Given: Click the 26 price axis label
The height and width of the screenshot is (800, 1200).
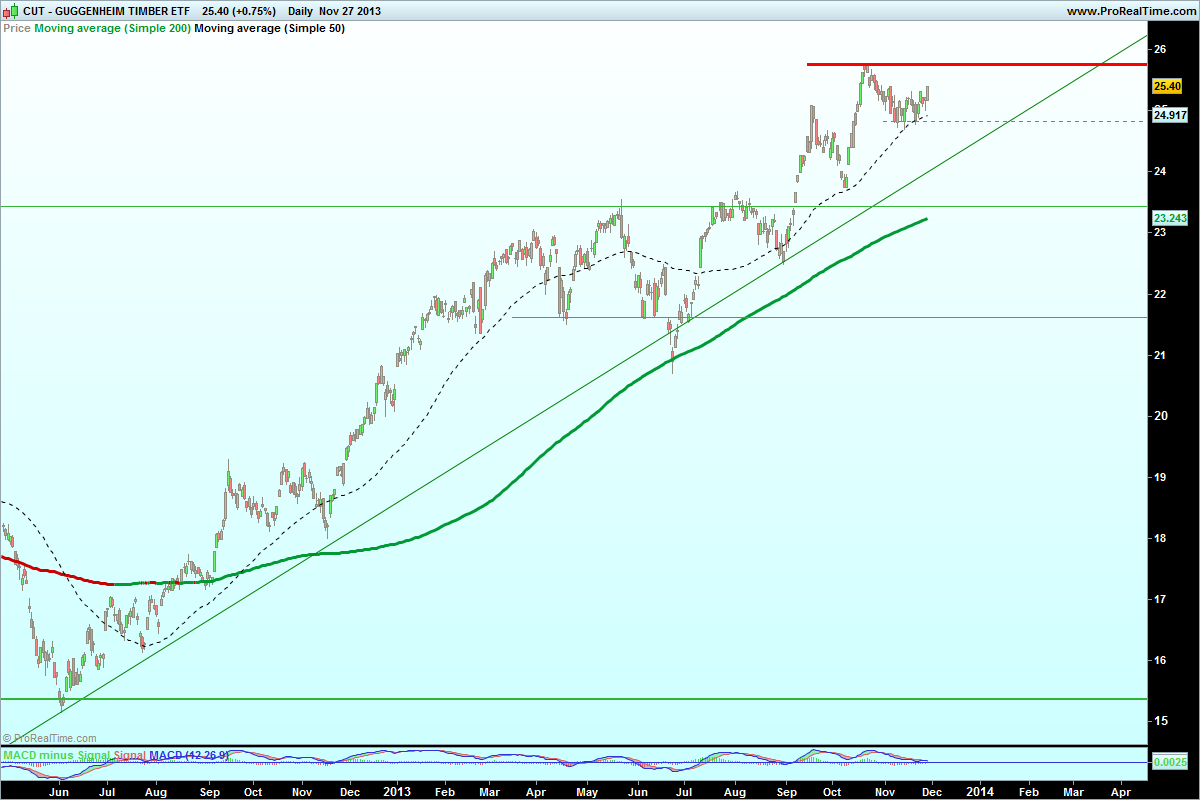Looking at the screenshot, I should pos(1158,49).
